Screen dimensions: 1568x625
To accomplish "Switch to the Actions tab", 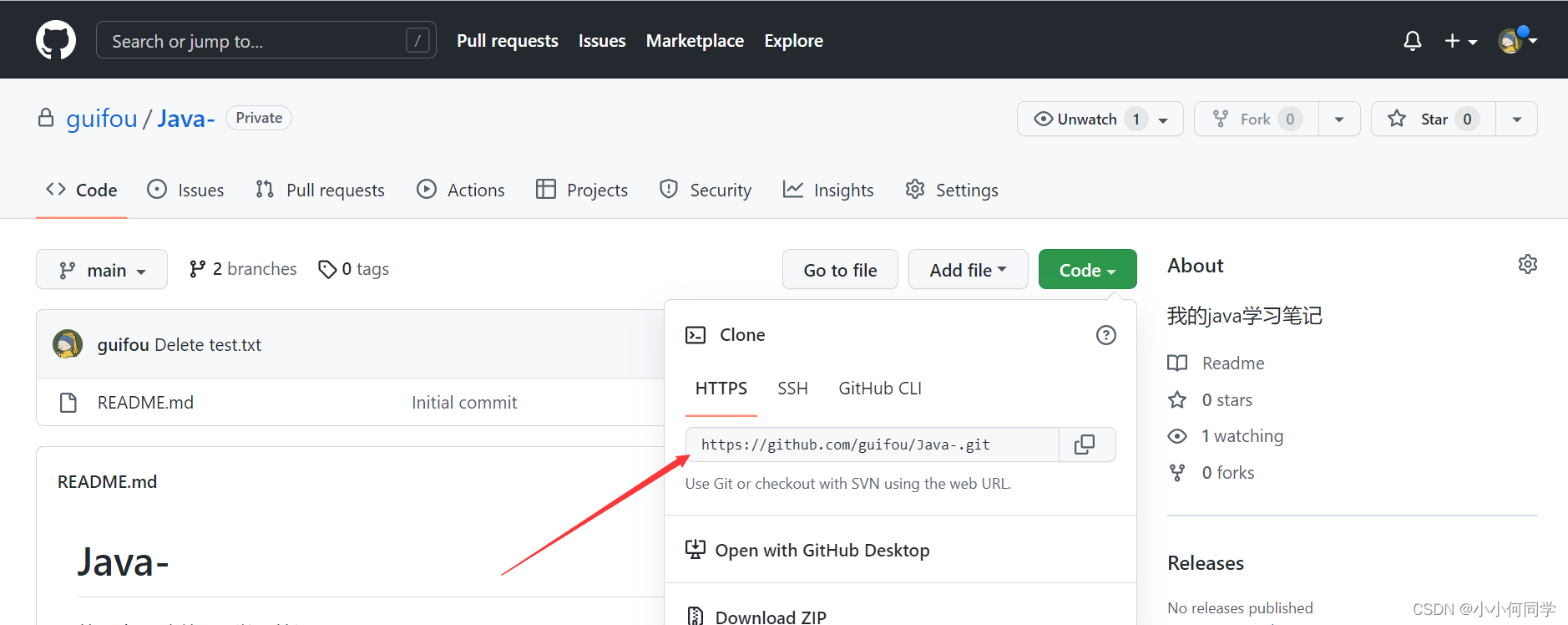I will (x=461, y=190).
